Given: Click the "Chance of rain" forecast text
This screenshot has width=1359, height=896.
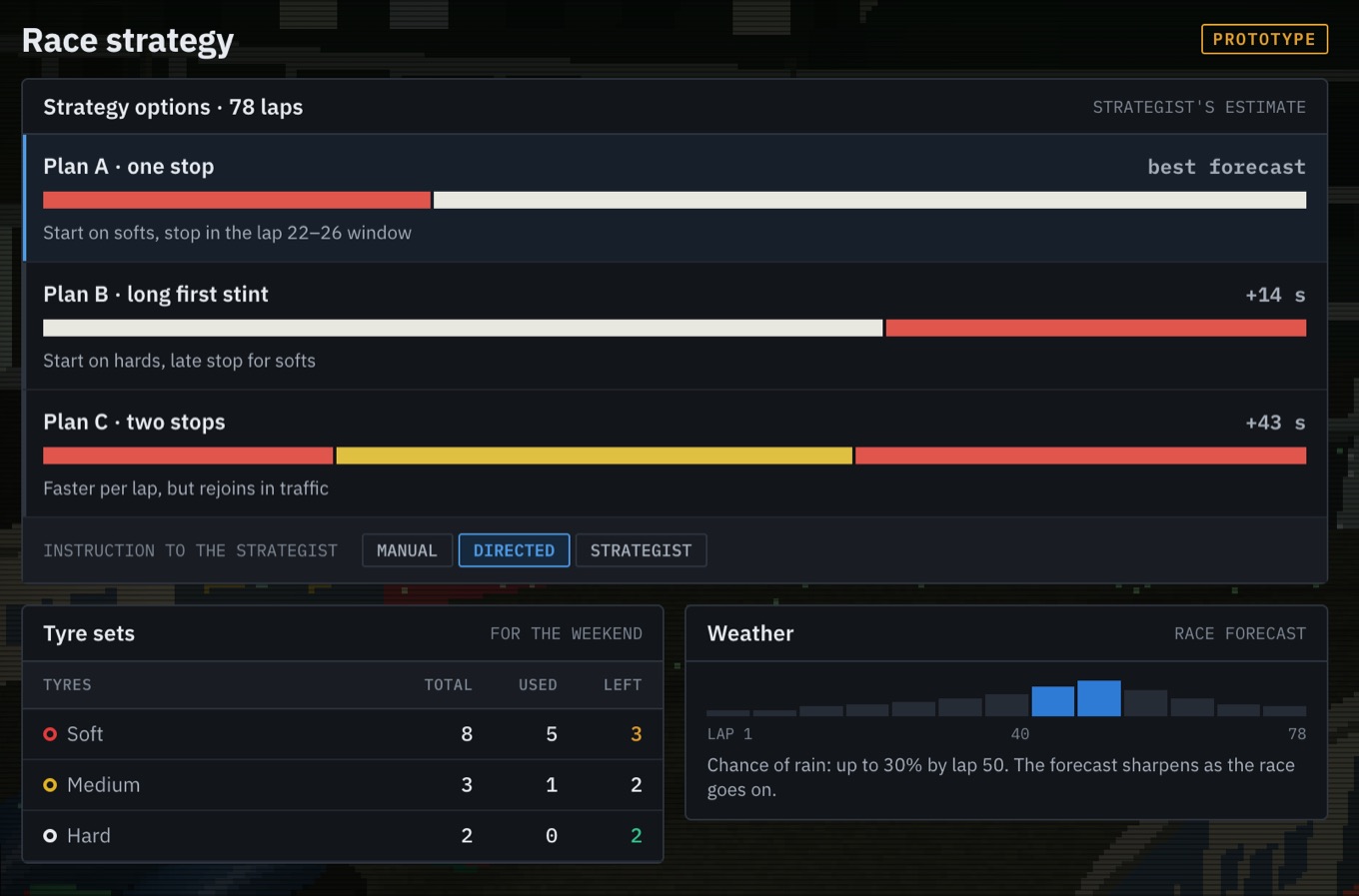Looking at the screenshot, I should [x=1001, y=777].
